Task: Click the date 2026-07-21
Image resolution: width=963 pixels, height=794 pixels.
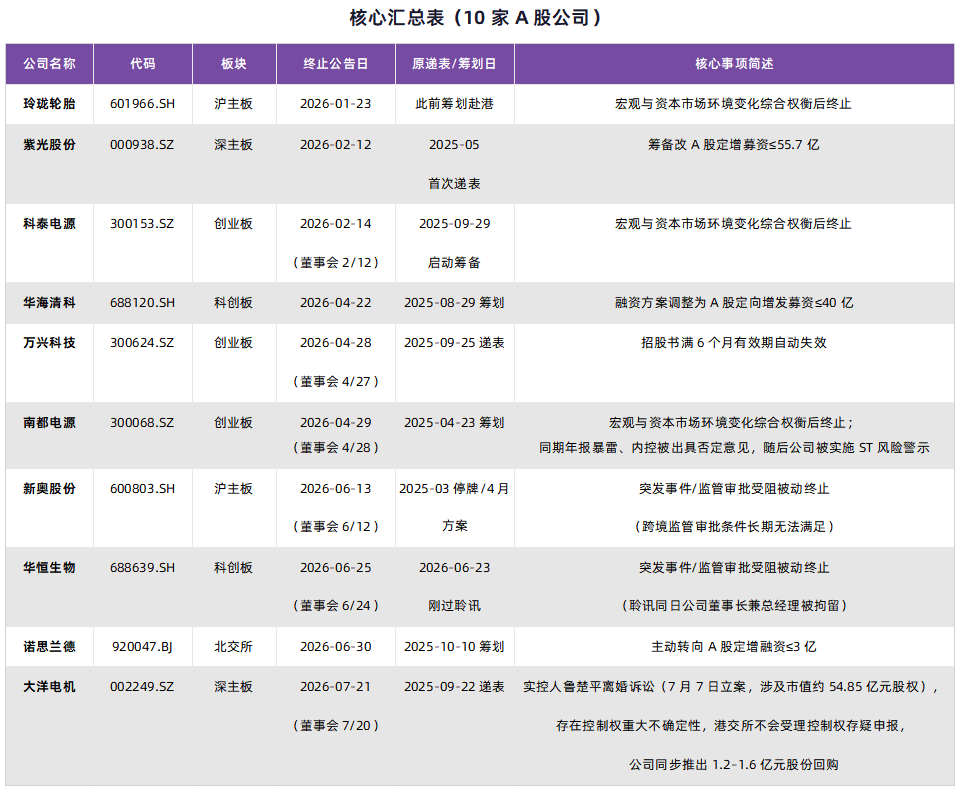Action: coord(336,687)
